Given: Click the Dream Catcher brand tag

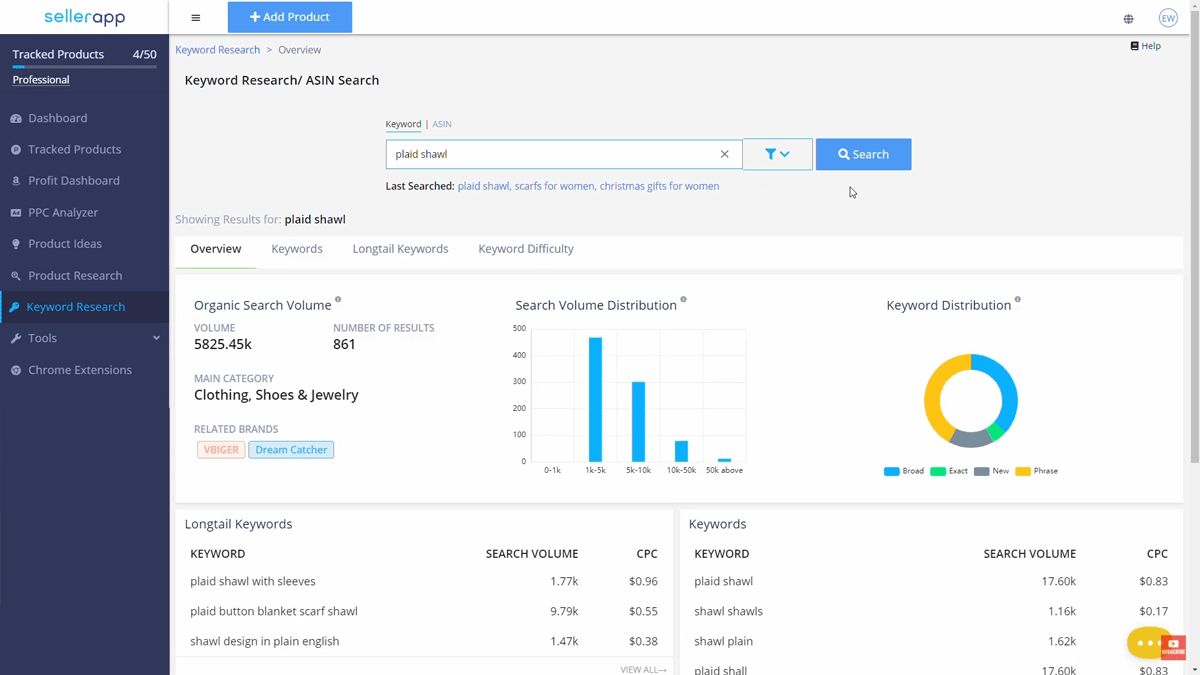Looking at the screenshot, I should point(291,450).
